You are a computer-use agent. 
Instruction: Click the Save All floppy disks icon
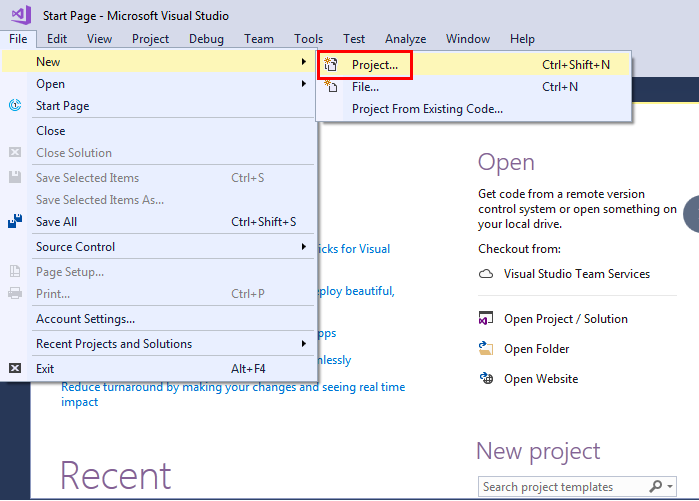point(15,222)
